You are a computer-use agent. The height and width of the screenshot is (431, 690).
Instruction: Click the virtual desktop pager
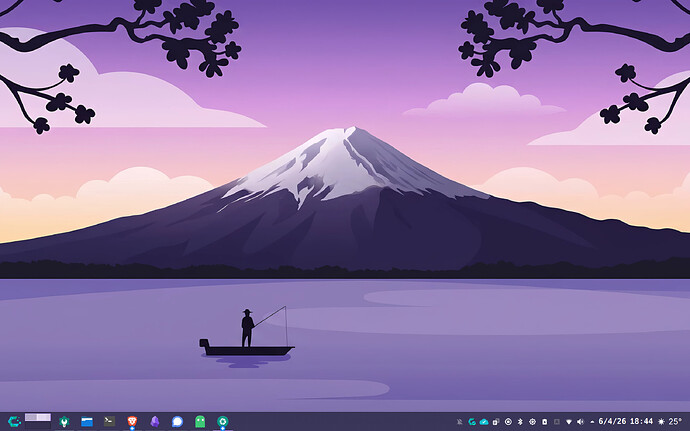[38, 418]
